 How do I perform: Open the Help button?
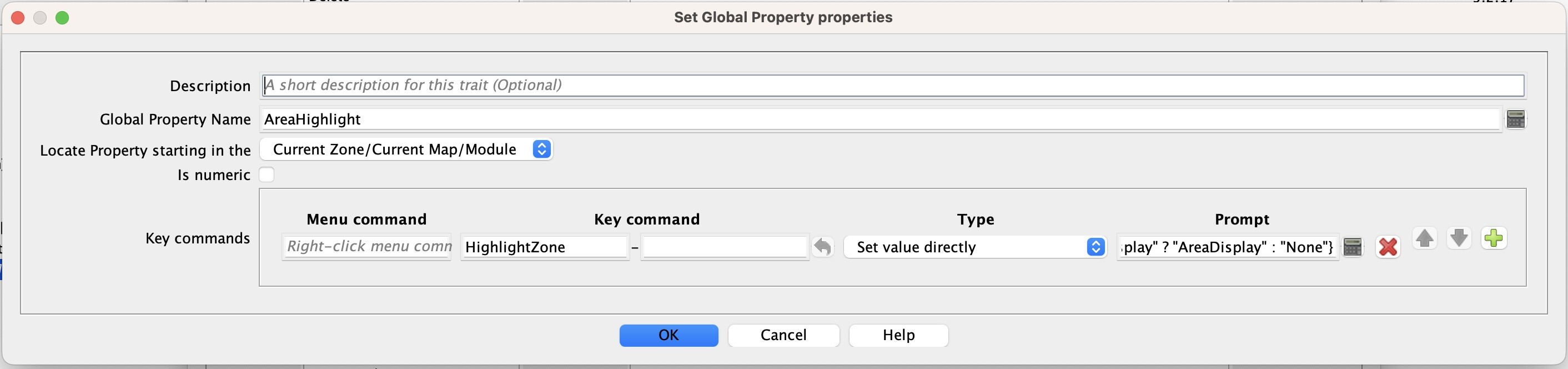[898, 336]
